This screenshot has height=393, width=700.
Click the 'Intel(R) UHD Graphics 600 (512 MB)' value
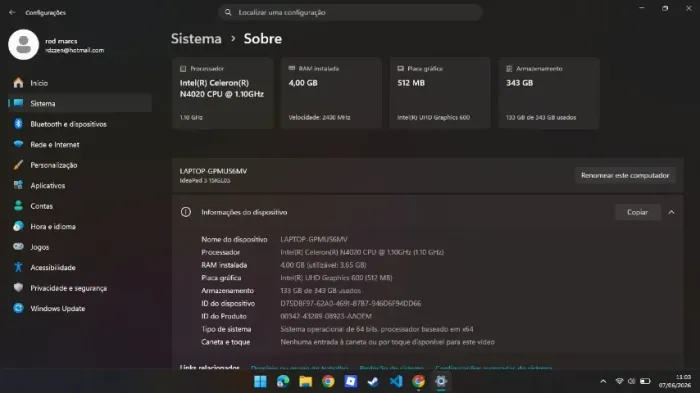tap(336, 278)
